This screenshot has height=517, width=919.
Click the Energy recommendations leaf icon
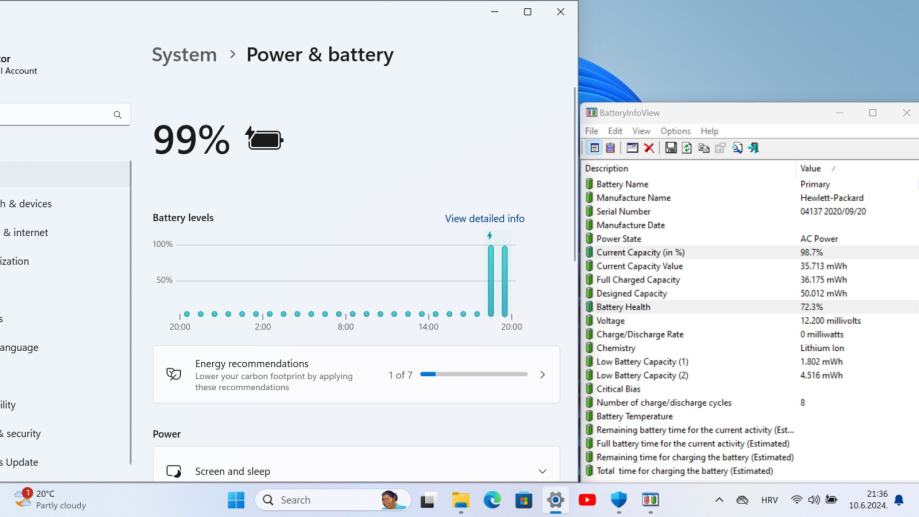(173, 374)
